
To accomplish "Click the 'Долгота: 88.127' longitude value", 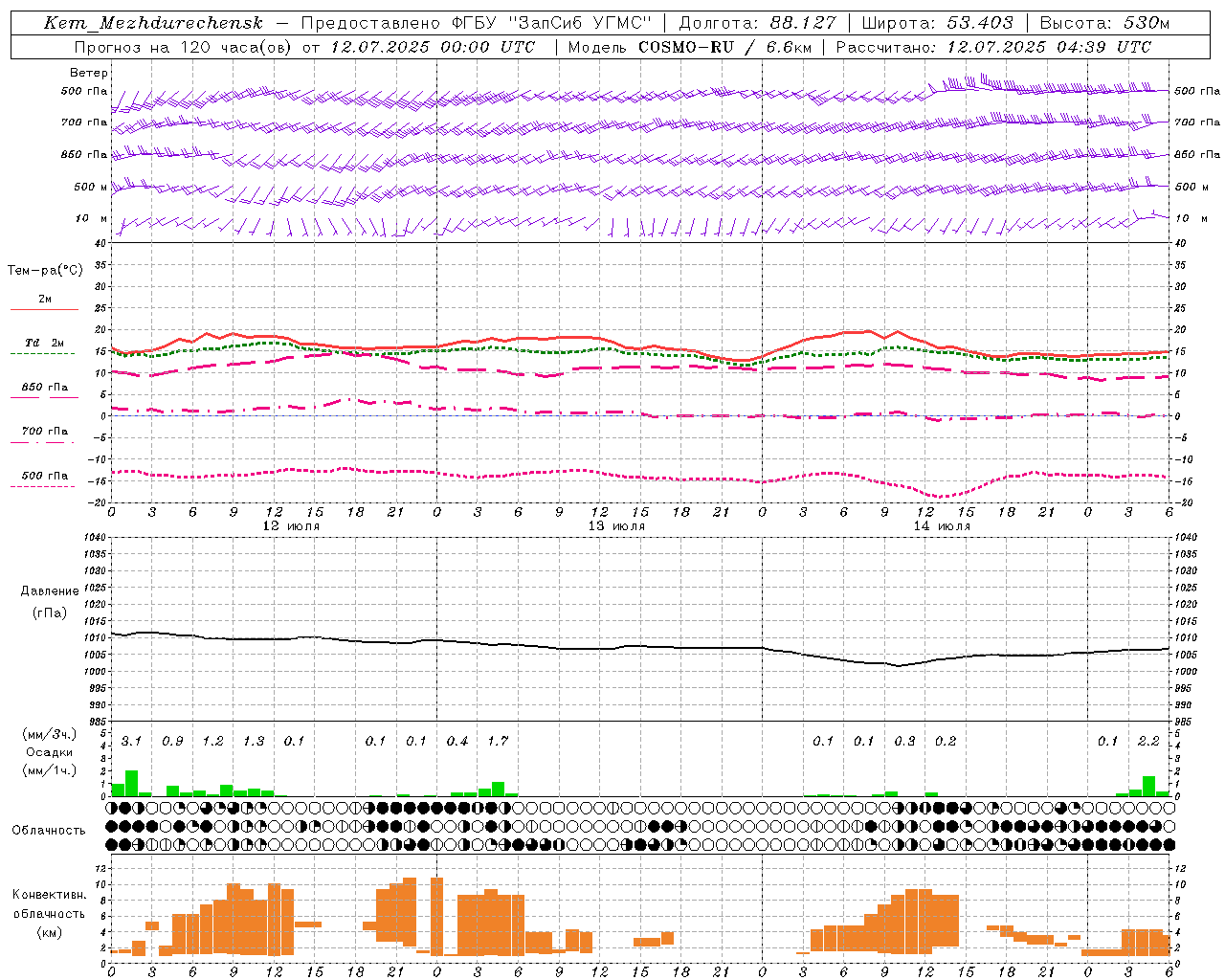I will click(757, 23).
